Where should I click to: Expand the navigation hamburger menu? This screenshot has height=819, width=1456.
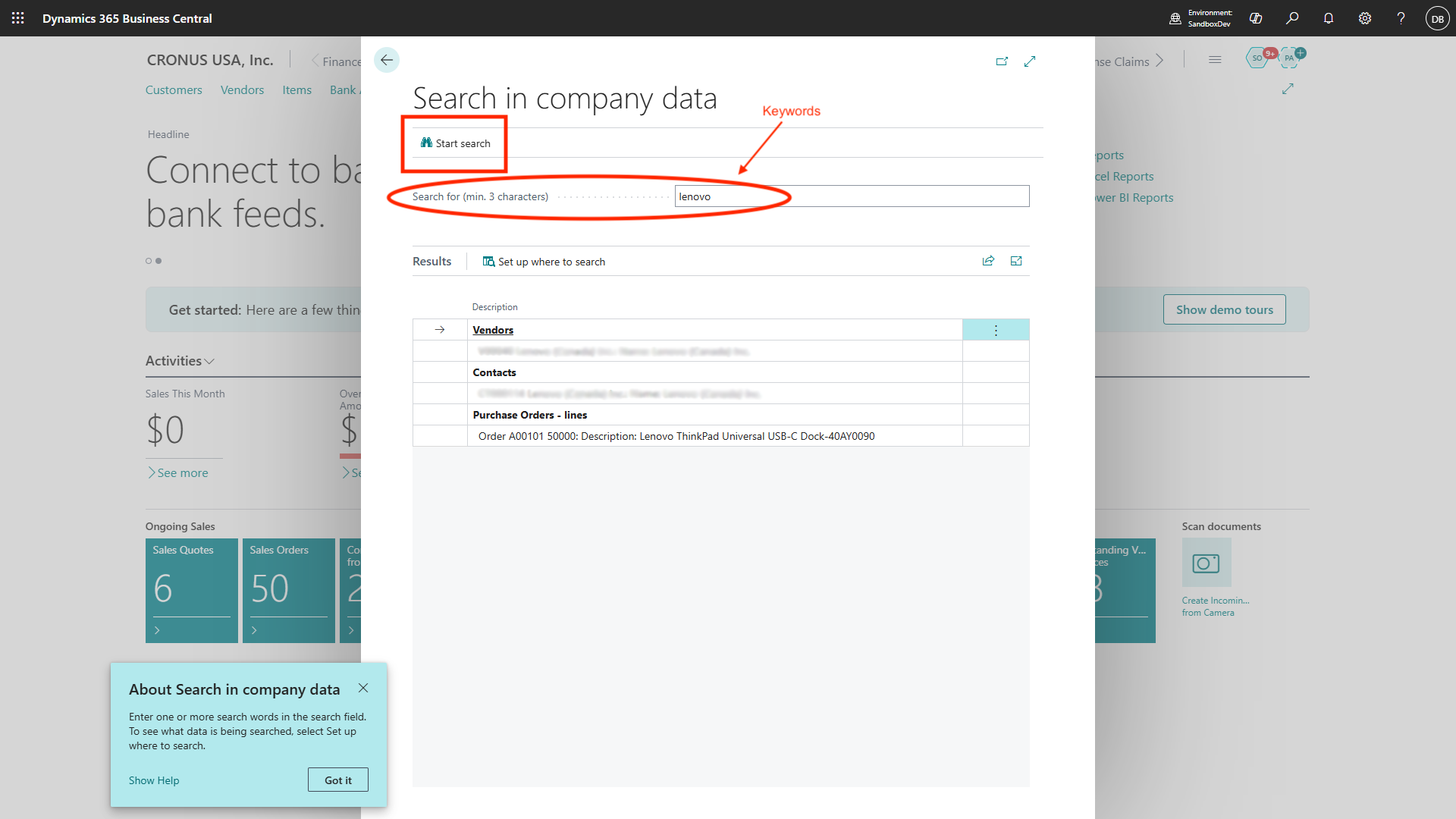coord(1215,60)
